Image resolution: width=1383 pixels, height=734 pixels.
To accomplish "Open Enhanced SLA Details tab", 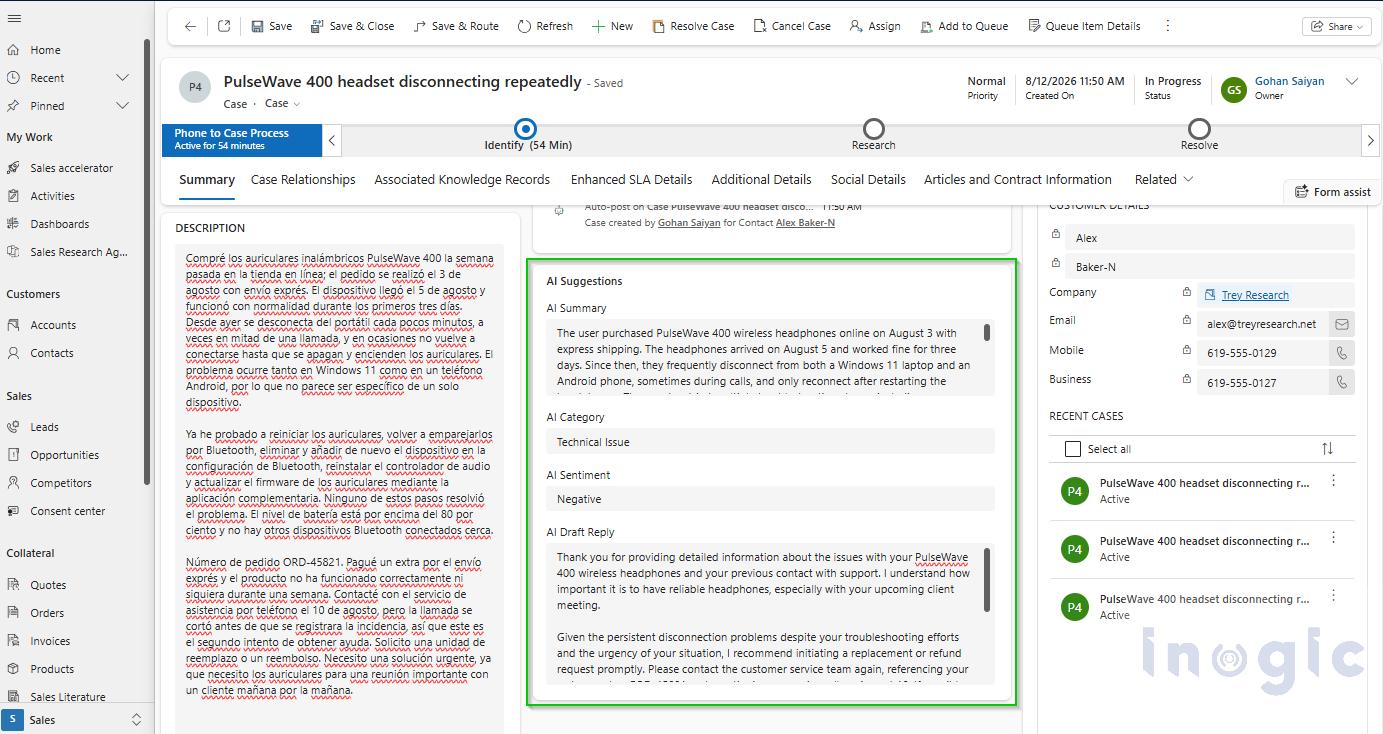I will click(x=631, y=180).
